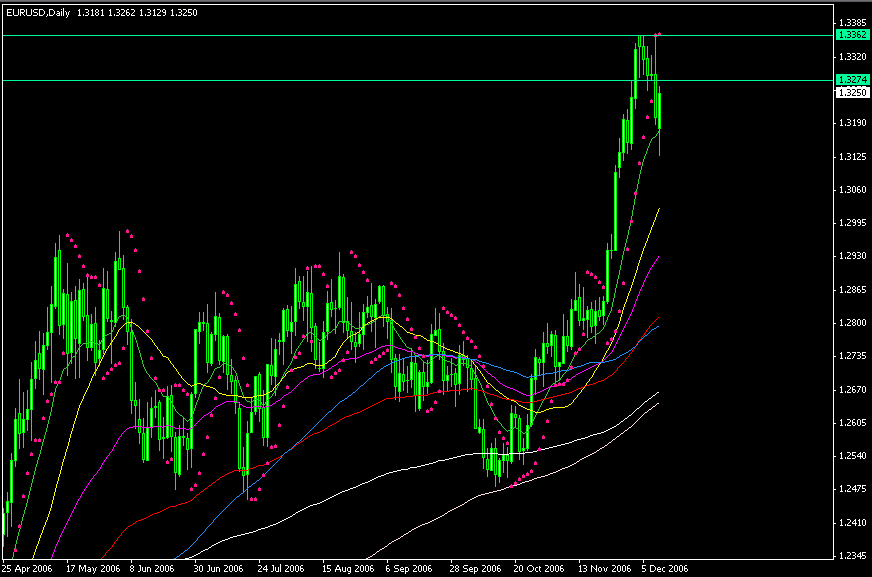Click the 1.3190 price scale value
872x577 pixels.
point(853,123)
